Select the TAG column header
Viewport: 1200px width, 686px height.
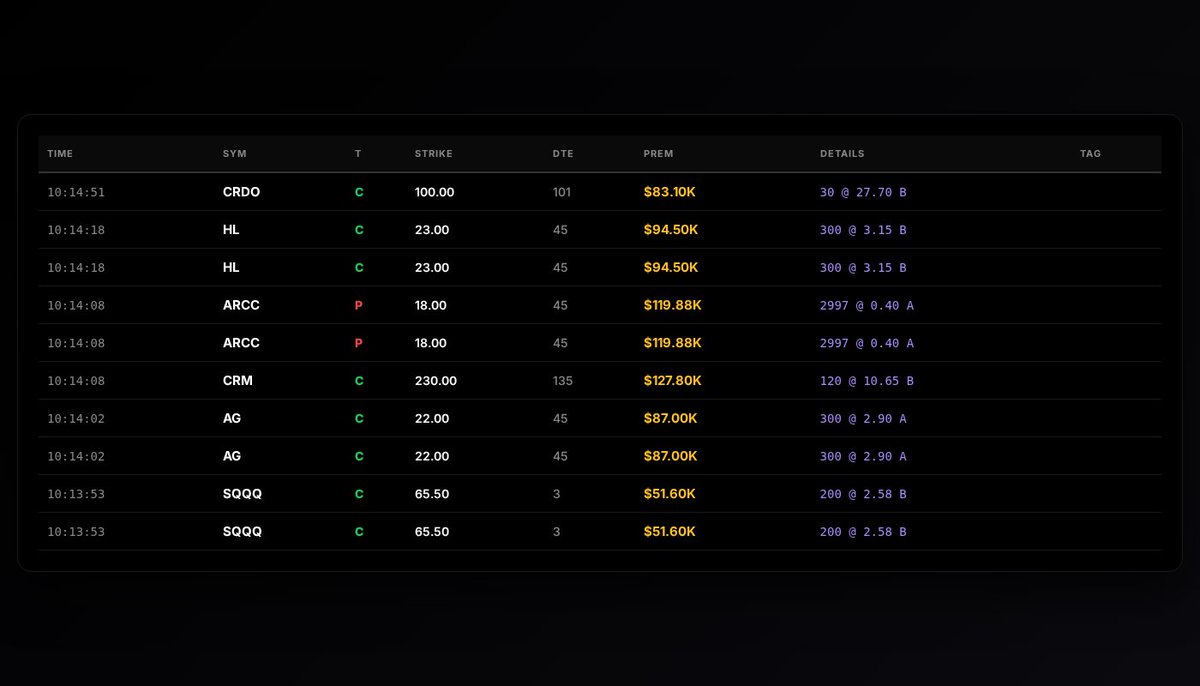click(1090, 154)
